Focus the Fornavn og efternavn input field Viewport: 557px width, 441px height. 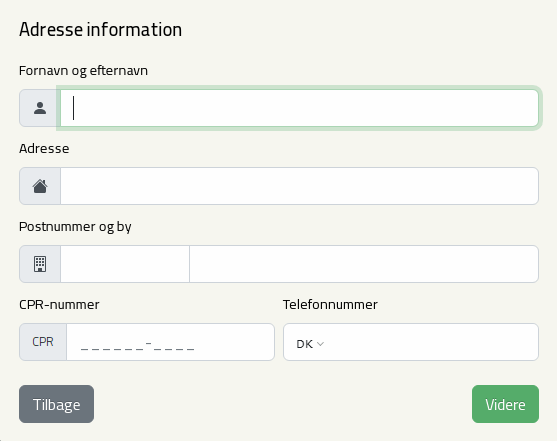coord(299,108)
